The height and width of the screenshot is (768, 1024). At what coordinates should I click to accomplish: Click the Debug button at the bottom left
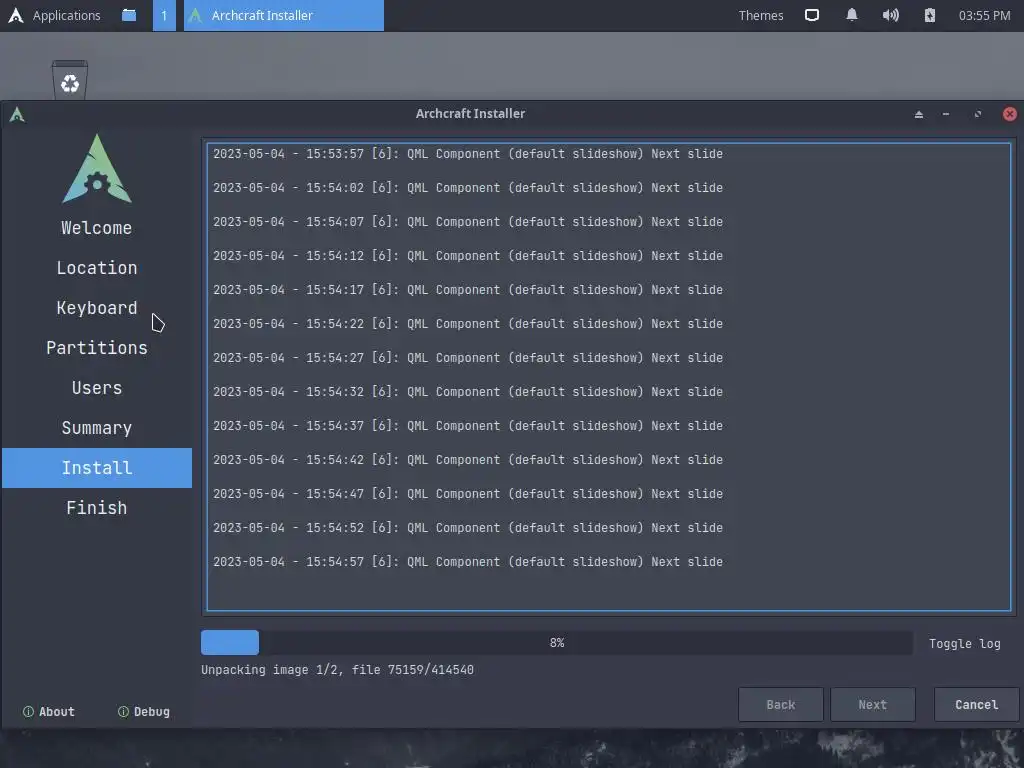[x=144, y=712]
